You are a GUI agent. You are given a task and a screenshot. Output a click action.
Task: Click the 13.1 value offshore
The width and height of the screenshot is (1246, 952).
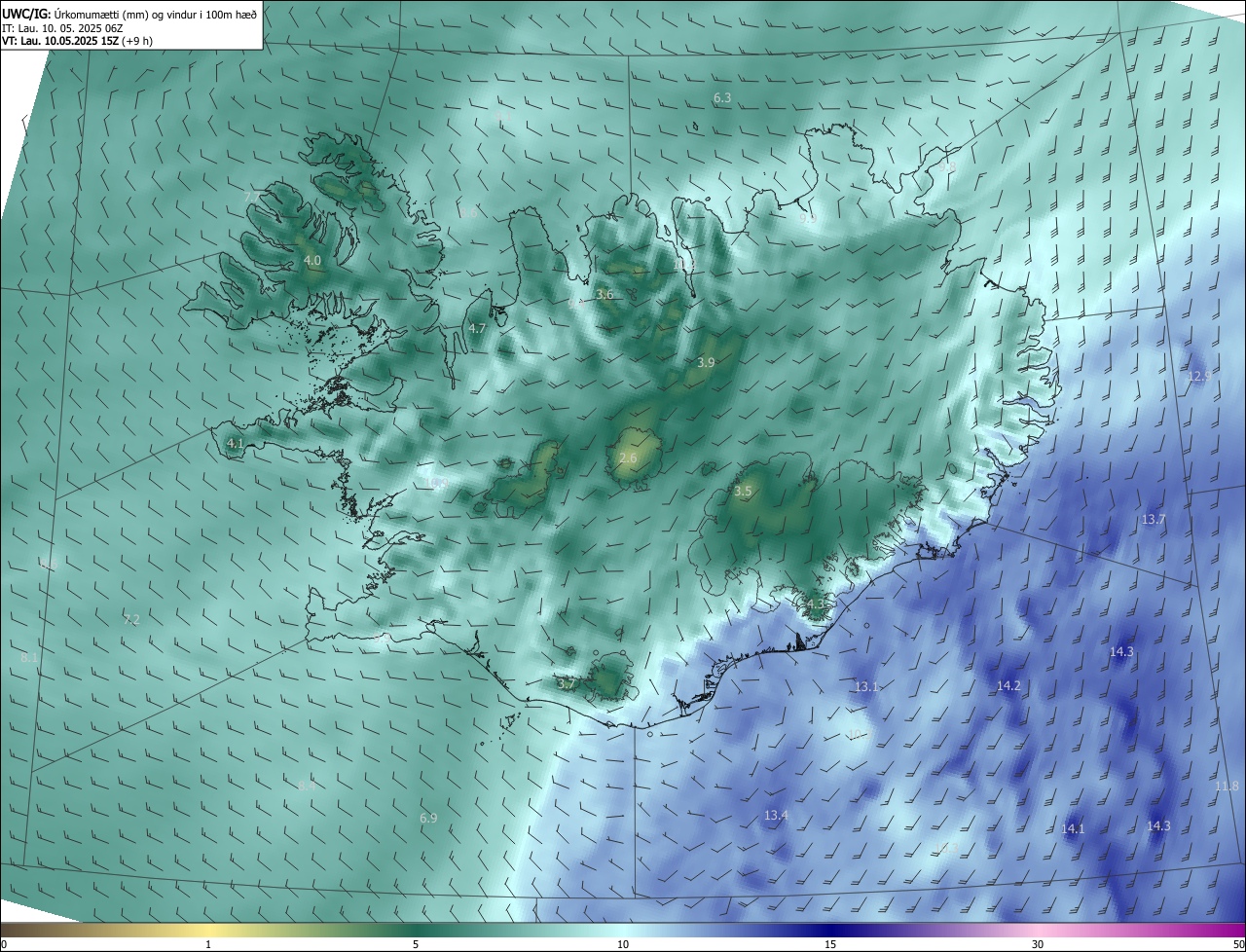[x=866, y=687]
